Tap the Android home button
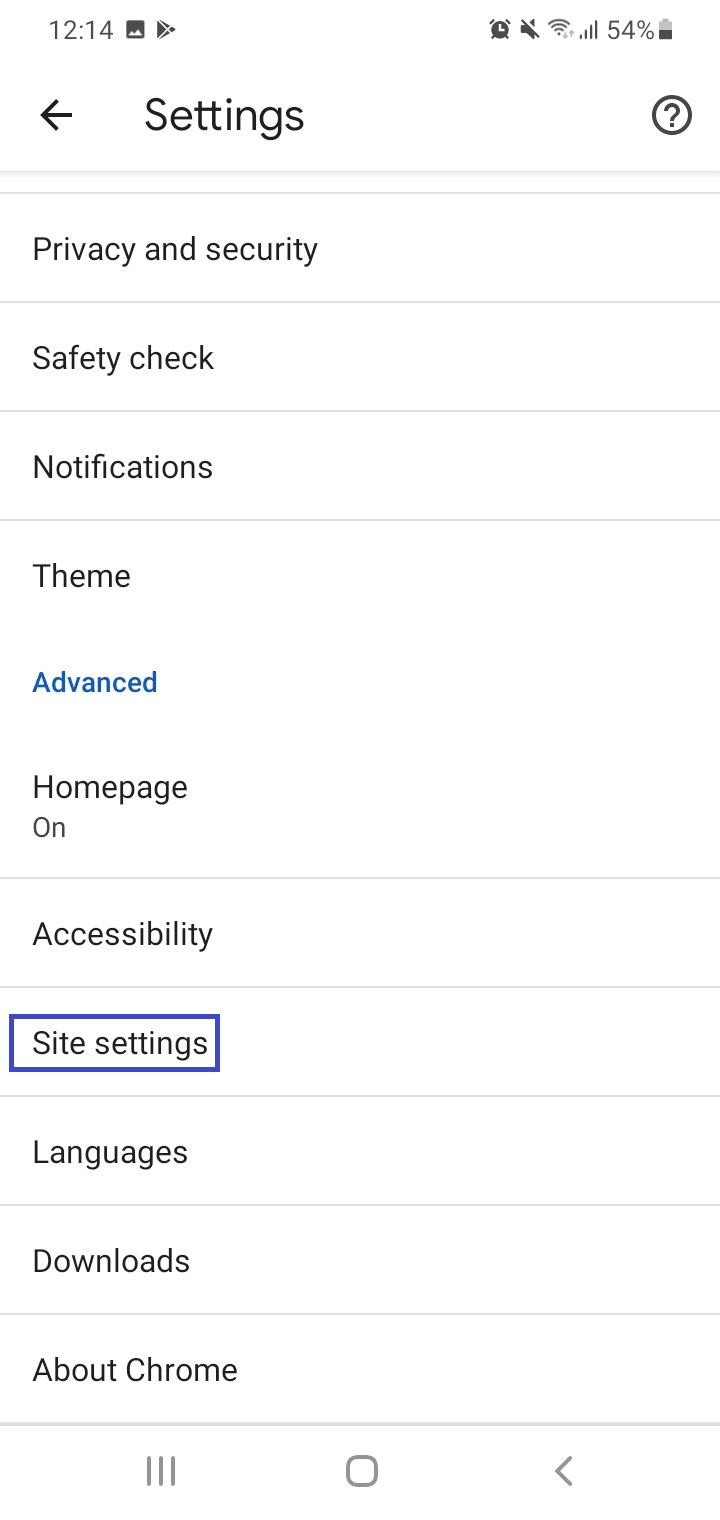The image size is (720, 1520). tap(361, 1471)
